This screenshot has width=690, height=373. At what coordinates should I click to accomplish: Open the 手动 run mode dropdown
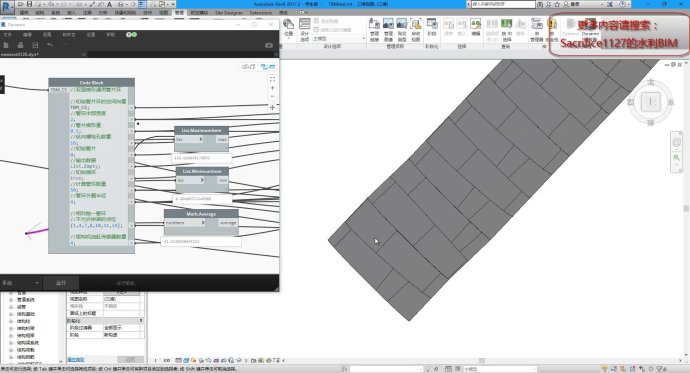click(21, 283)
